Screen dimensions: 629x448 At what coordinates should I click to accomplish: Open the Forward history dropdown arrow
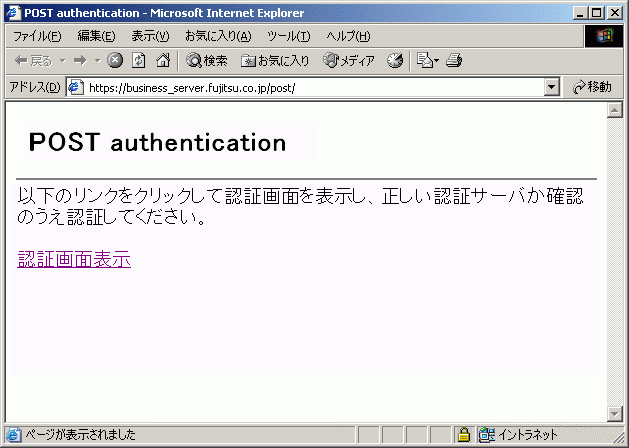(97, 61)
